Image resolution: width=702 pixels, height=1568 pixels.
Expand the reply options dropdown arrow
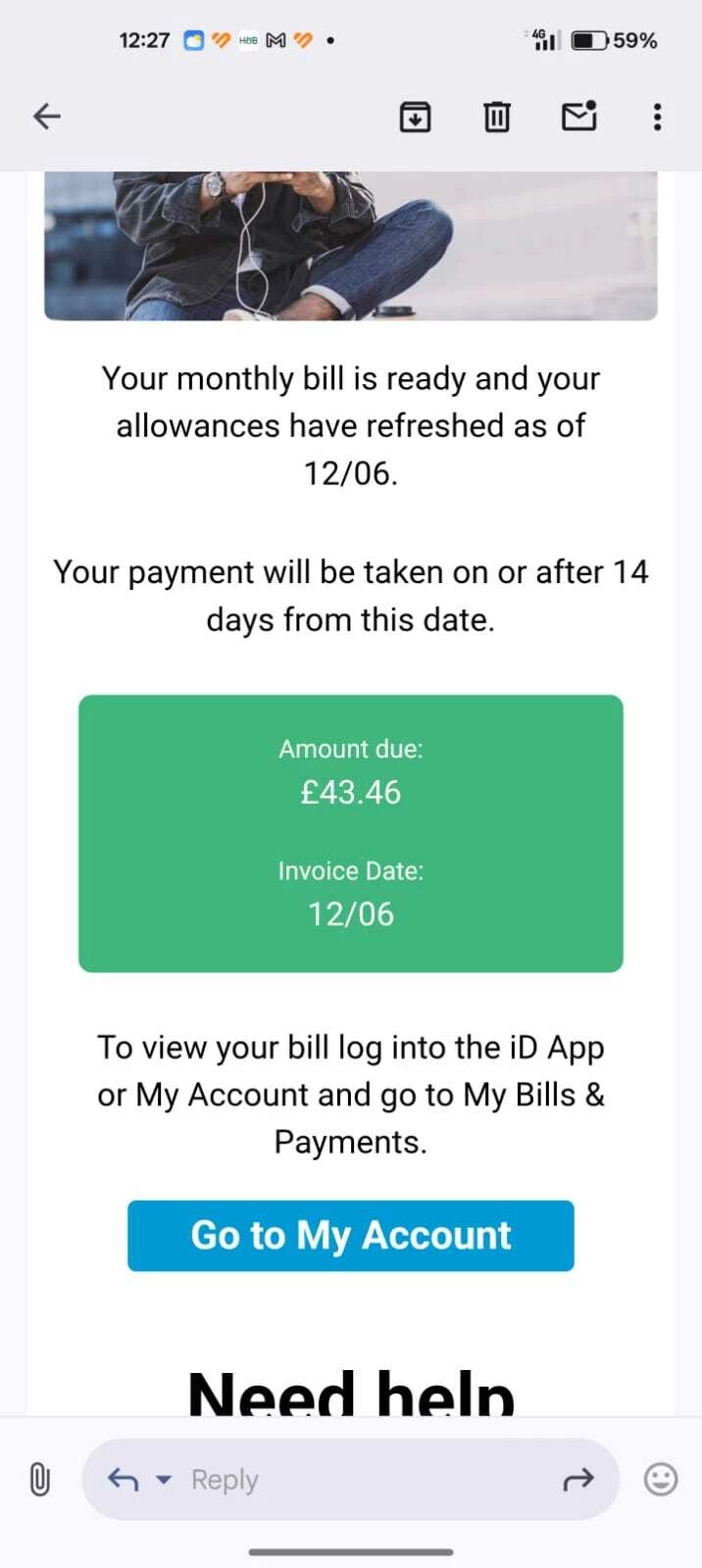click(x=164, y=1479)
